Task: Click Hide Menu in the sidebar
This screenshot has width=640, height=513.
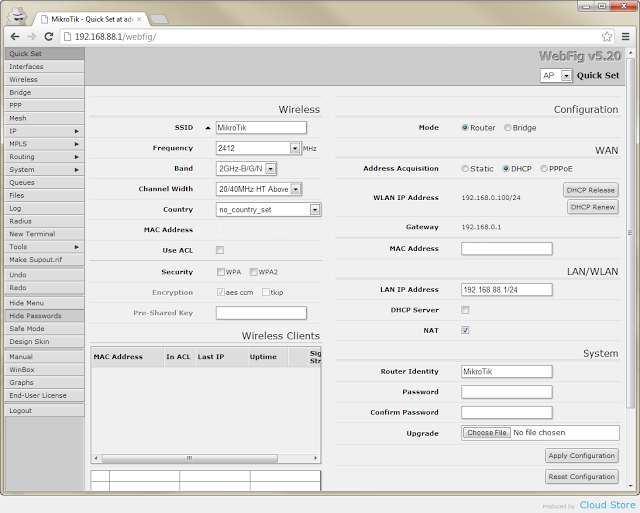Action: (44, 303)
